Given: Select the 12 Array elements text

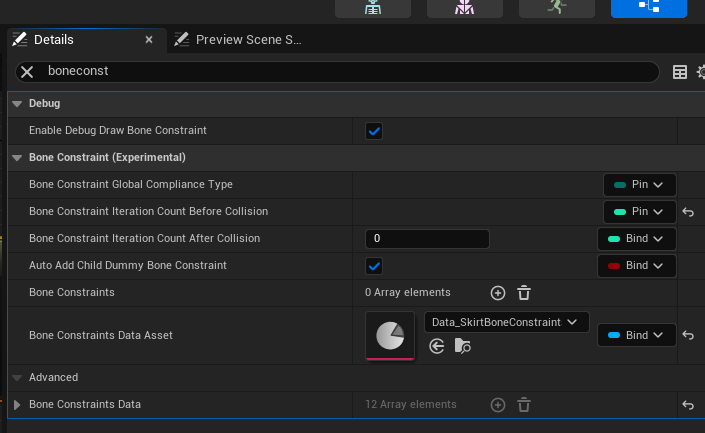Looking at the screenshot, I should (x=411, y=404).
